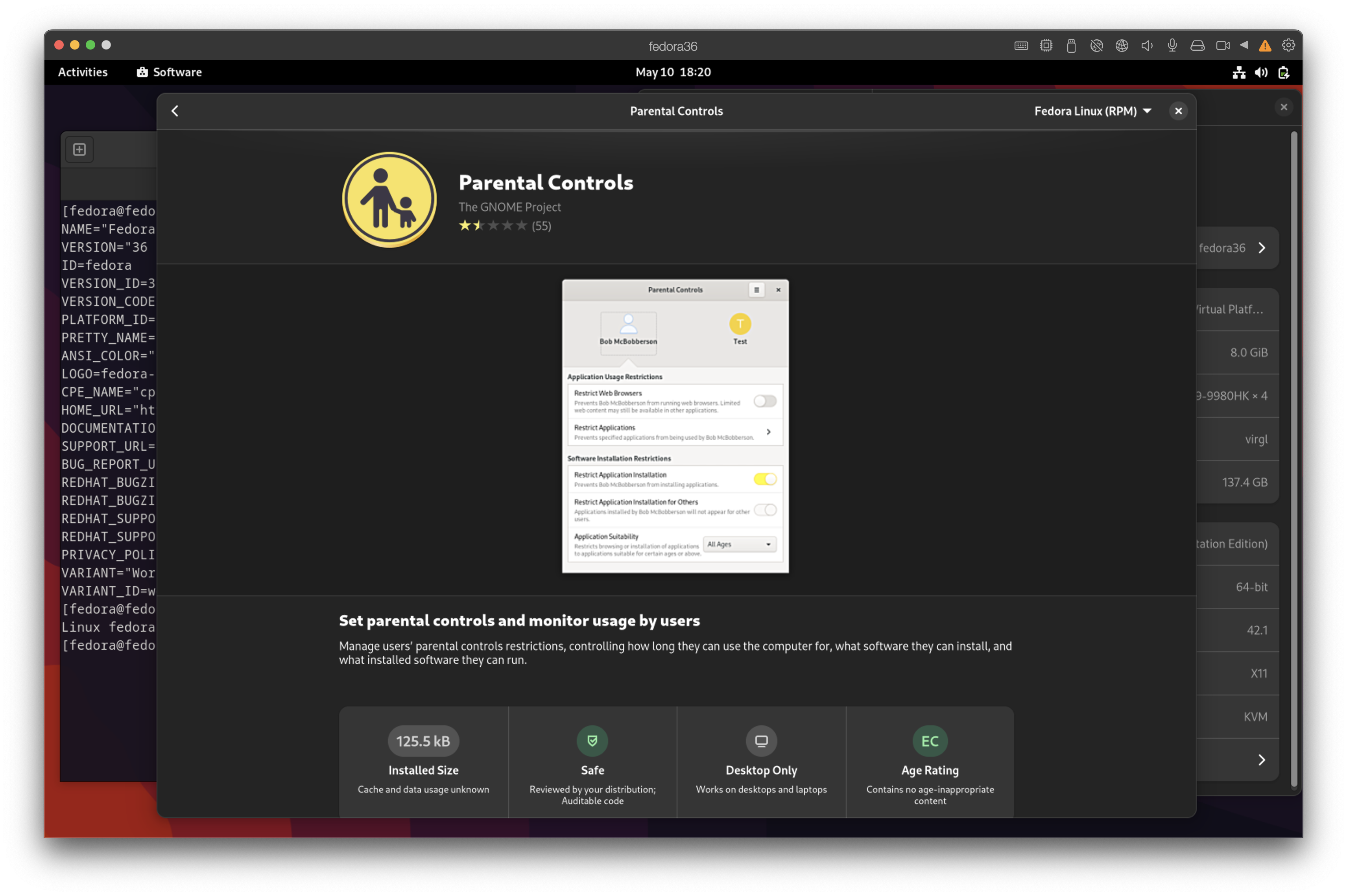Enlarge the Parental Controls screenshot thumbnail

(x=675, y=426)
